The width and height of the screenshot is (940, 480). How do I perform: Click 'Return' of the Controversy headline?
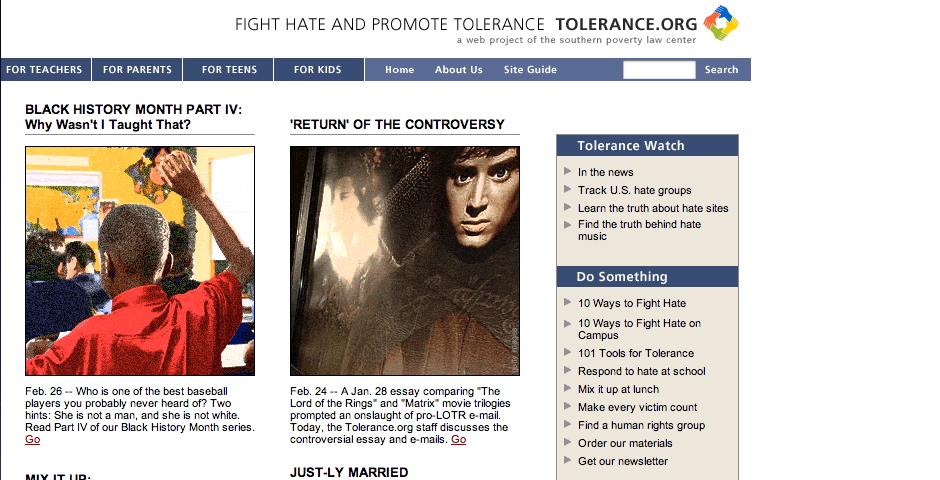coord(397,125)
